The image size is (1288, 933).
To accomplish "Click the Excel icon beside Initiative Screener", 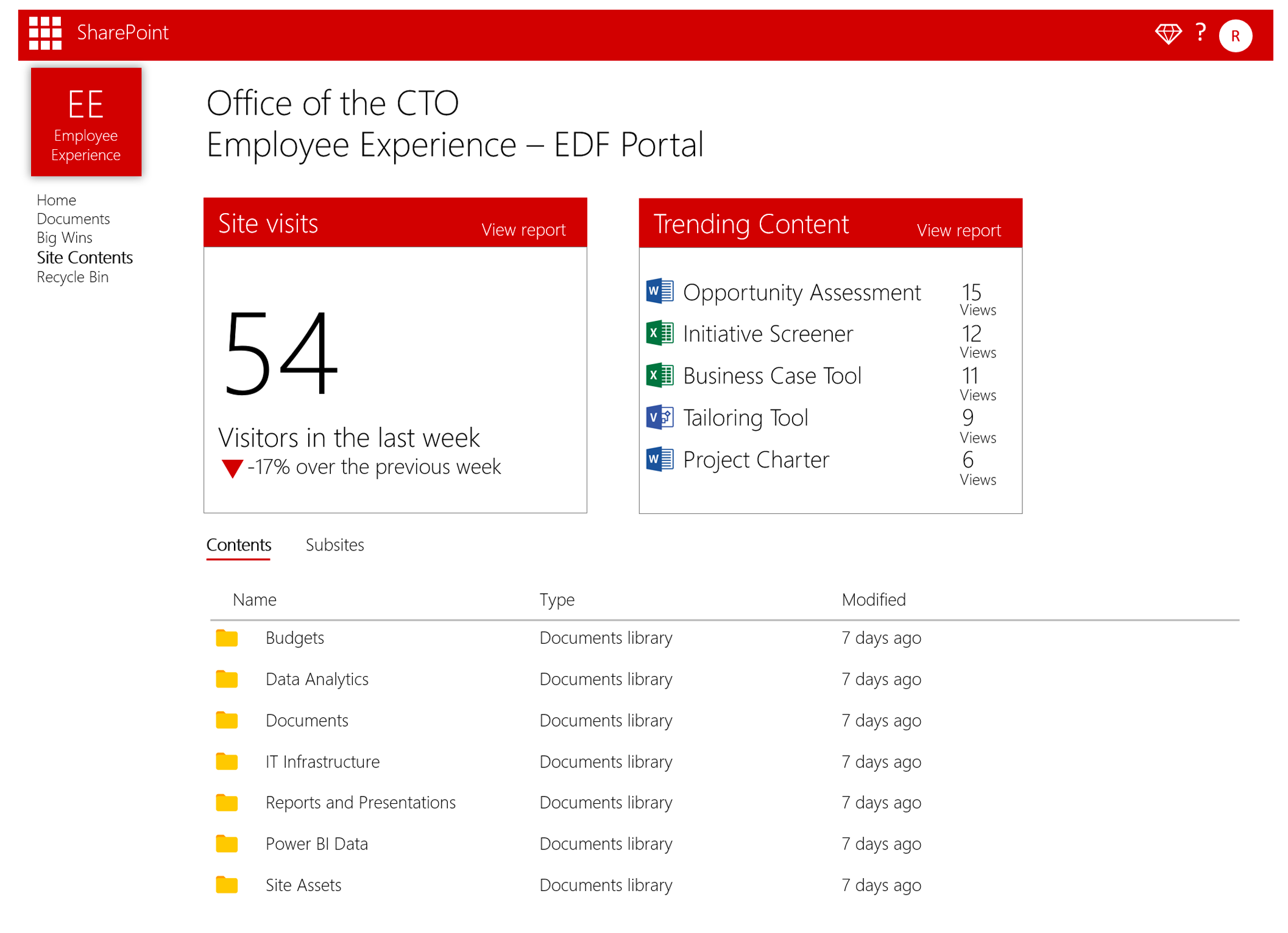I will [x=659, y=333].
